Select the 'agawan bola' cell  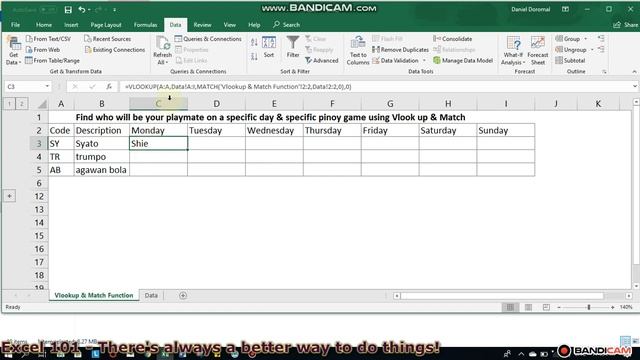pyautogui.click(x=102, y=170)
